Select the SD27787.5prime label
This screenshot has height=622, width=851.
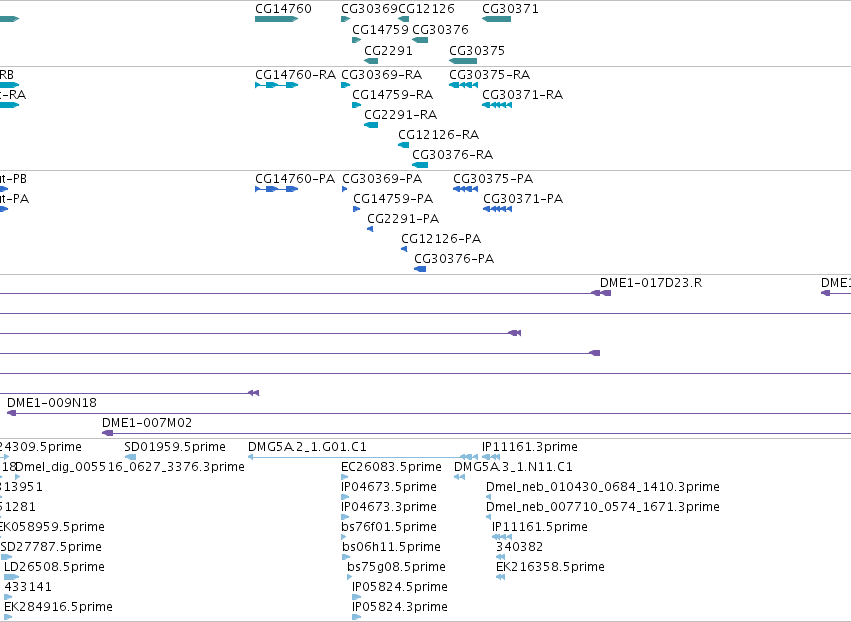tap(51, 547)
